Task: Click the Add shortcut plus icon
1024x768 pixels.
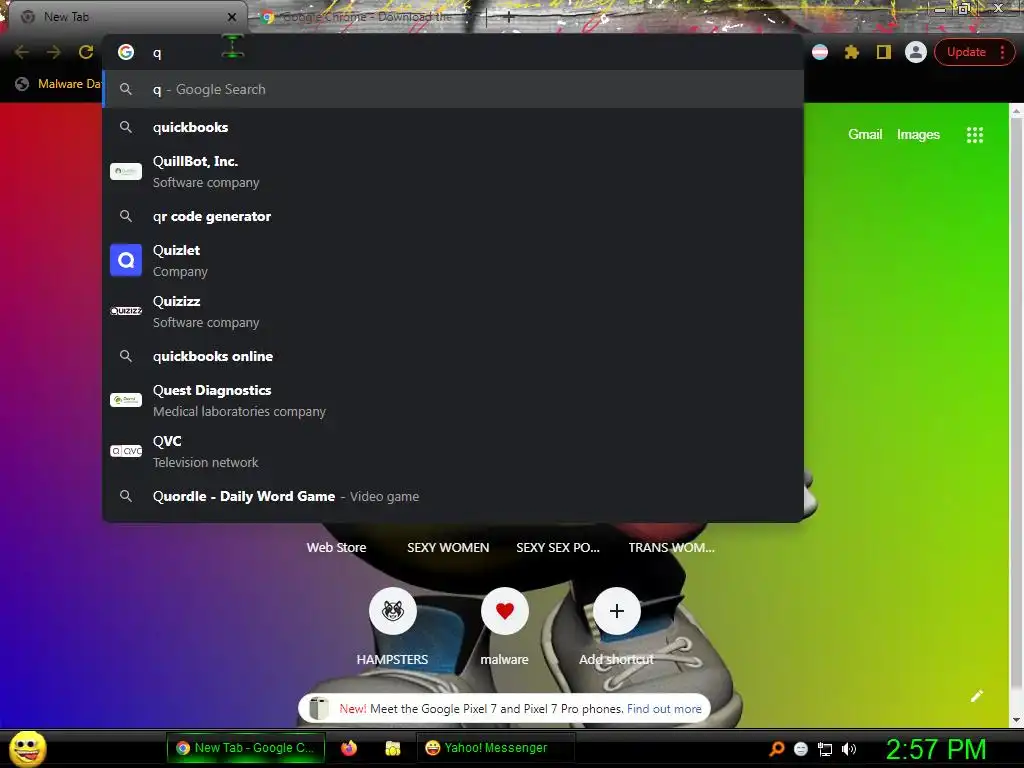Action: pos(616,611)
